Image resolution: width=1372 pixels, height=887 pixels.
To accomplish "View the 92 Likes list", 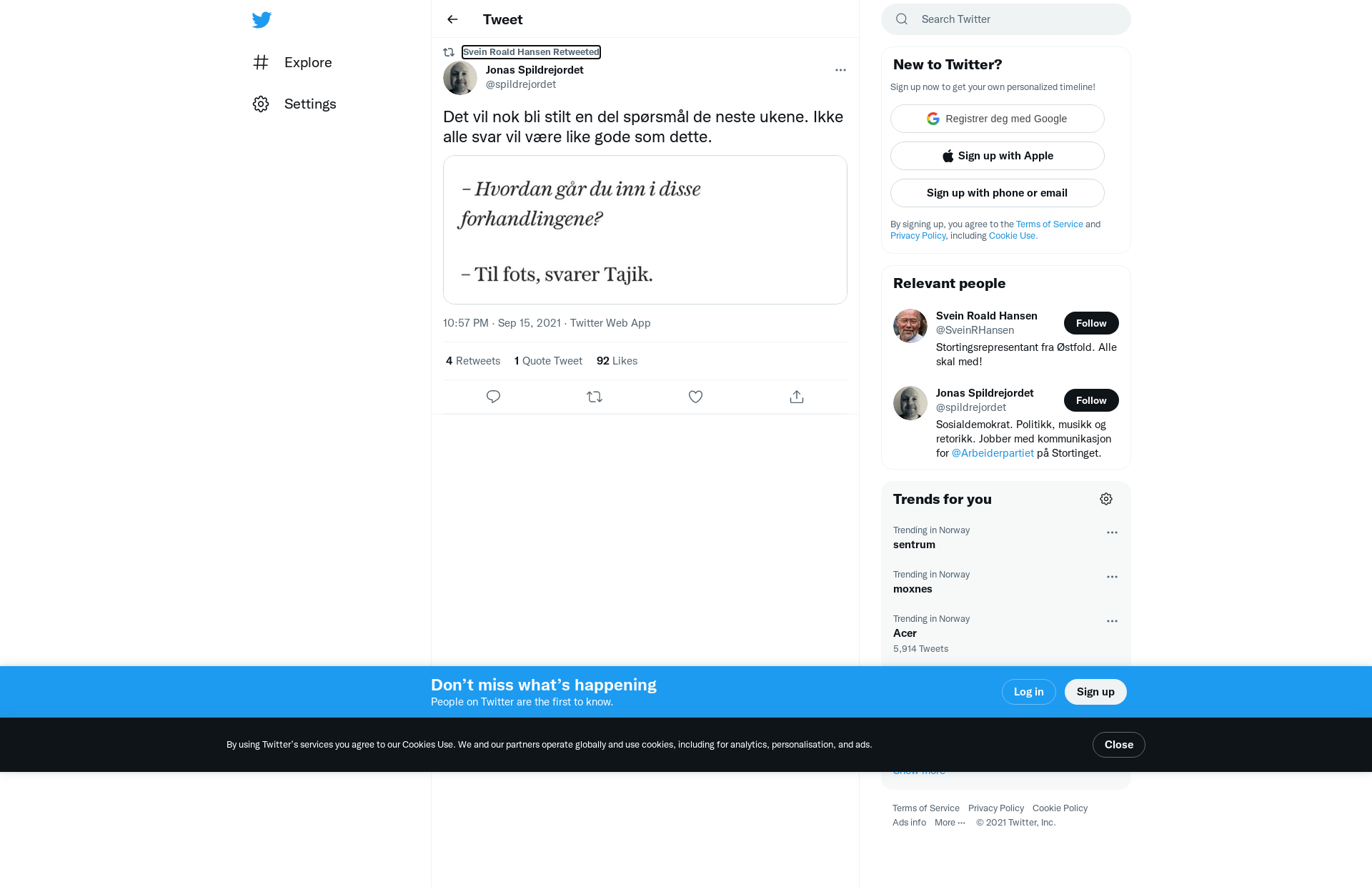I will coord(617,361).
